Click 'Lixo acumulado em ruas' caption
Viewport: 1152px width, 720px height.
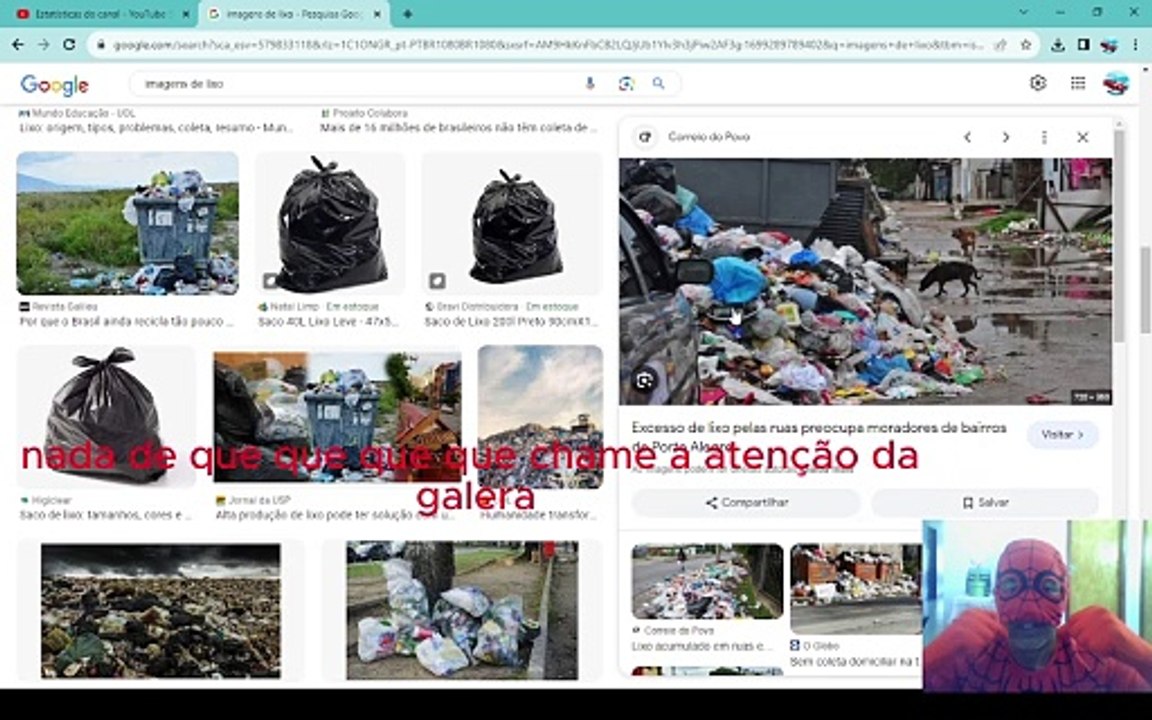(702, 647)
